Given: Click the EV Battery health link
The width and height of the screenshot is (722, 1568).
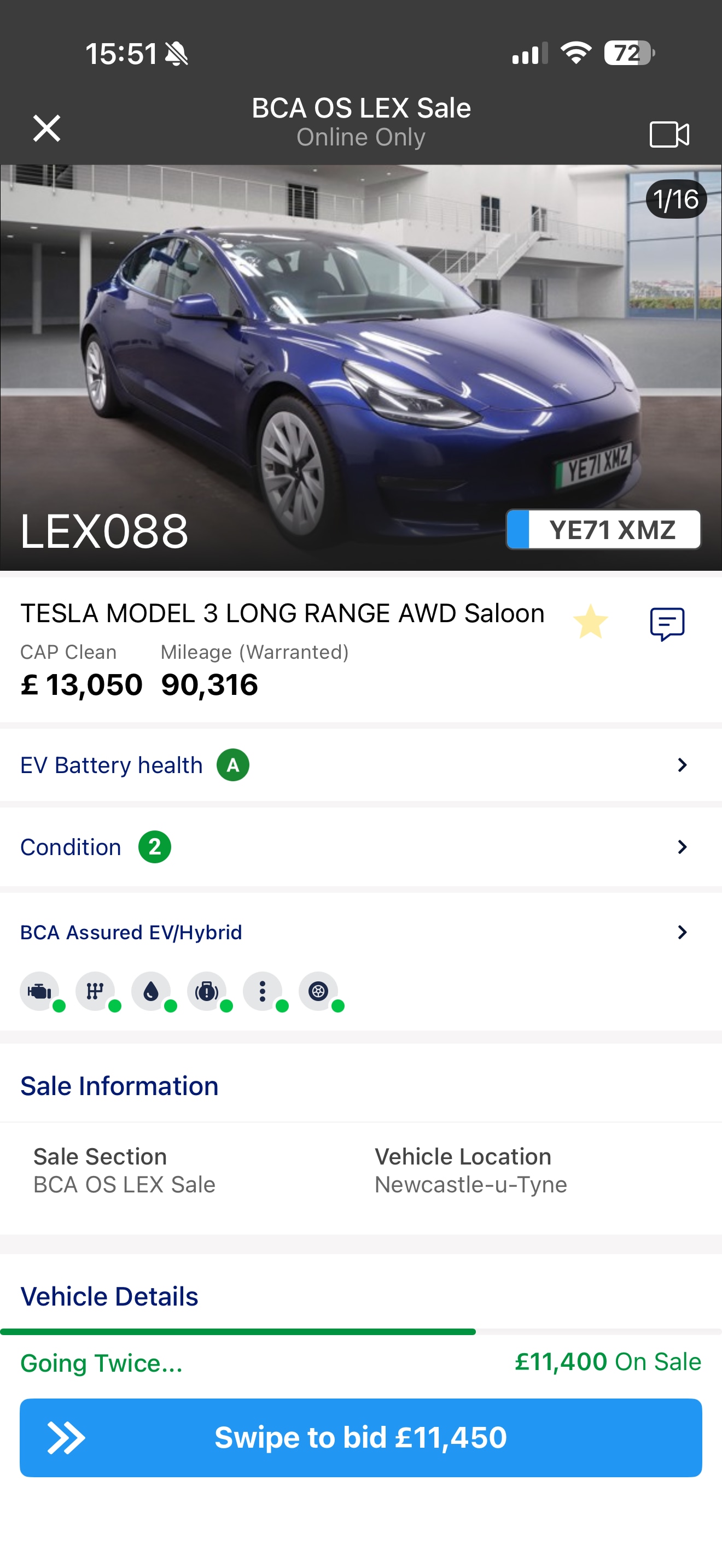Looking at the screenshot, I should pyautogui.click(x=112, y=765).
